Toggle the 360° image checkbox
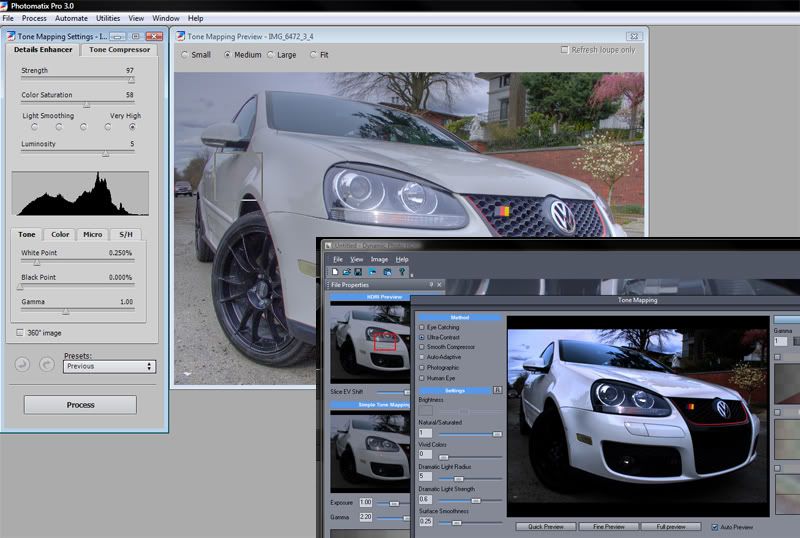 (x=19, y=332)
